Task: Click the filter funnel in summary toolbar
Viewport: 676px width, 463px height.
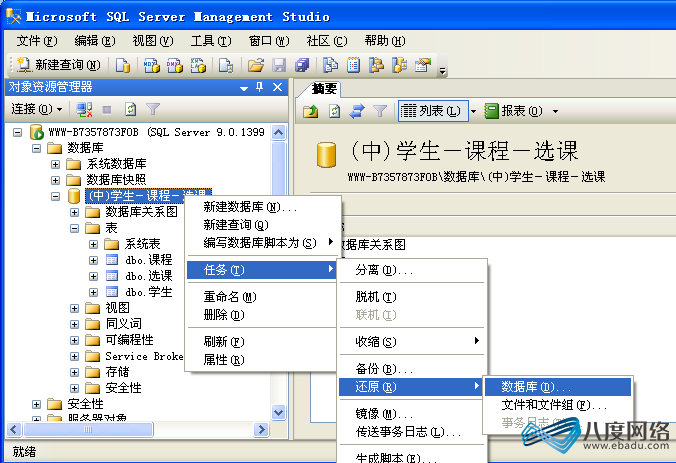Action: 380,111
